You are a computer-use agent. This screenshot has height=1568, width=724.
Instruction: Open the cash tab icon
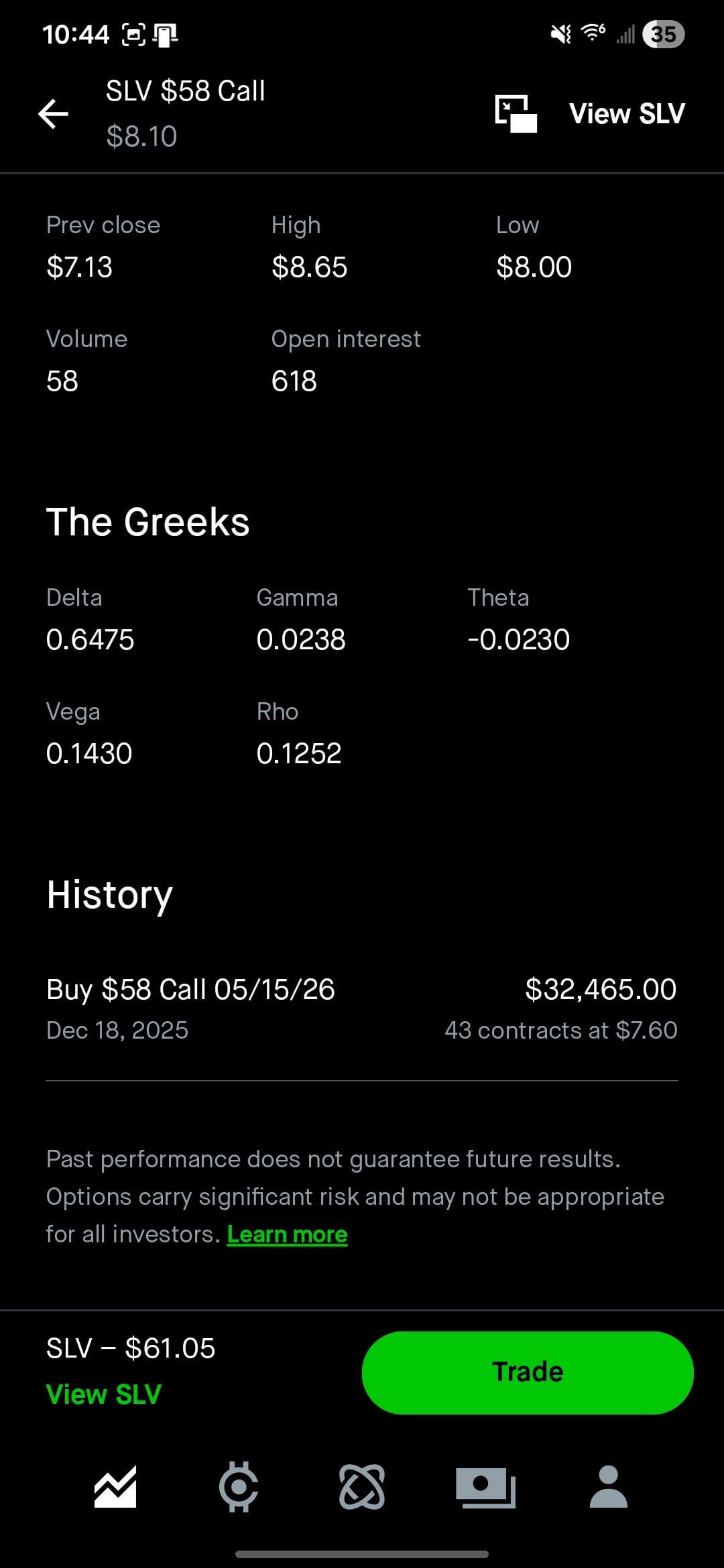485,1487
